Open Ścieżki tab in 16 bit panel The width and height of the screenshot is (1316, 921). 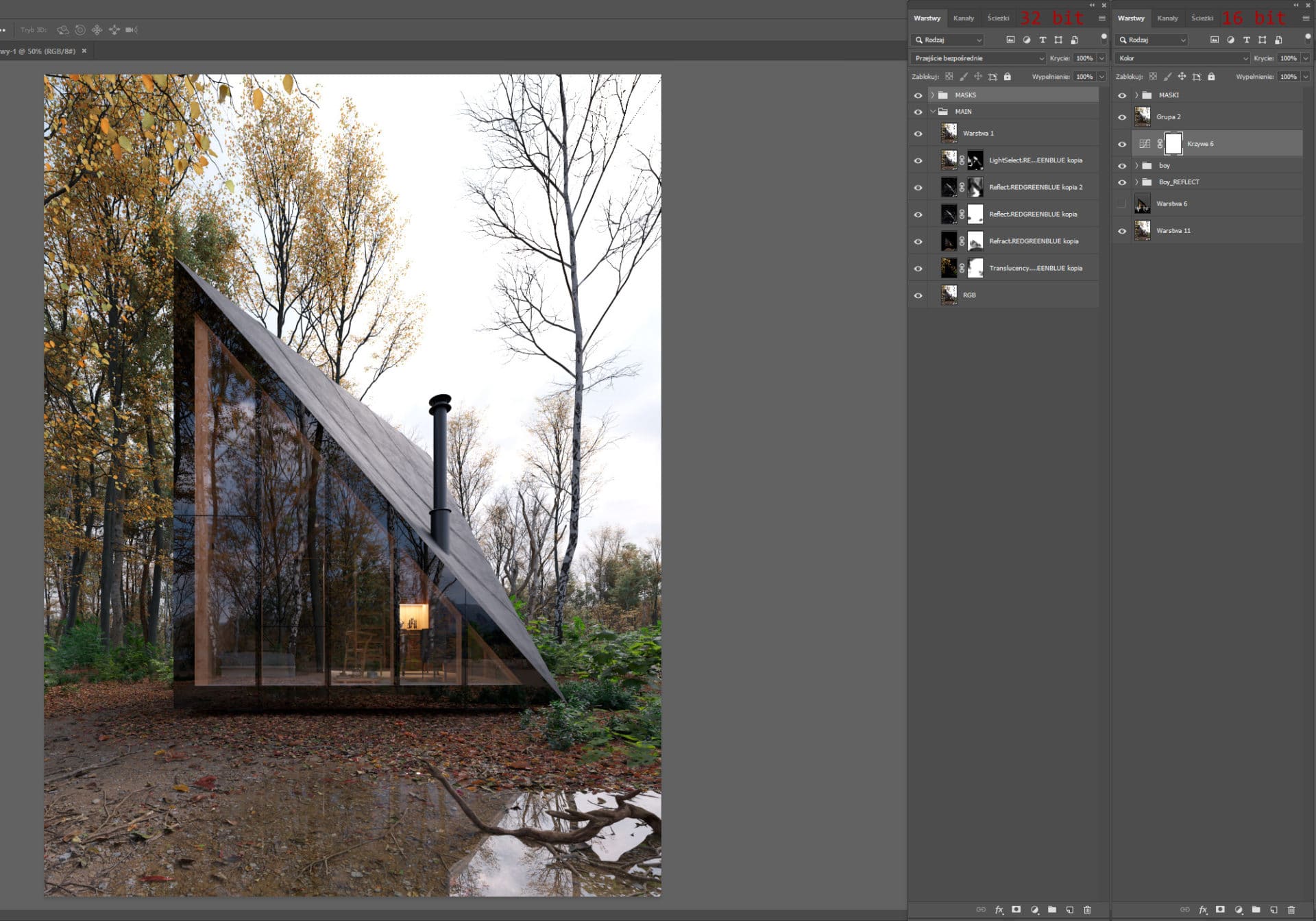point(1202,19)
